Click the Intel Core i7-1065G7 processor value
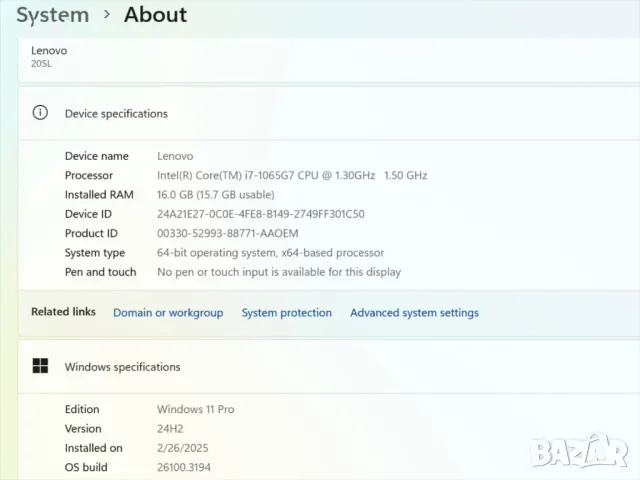Image resolution: width=640 pixels, height=480 pixels. coord(291,175)
